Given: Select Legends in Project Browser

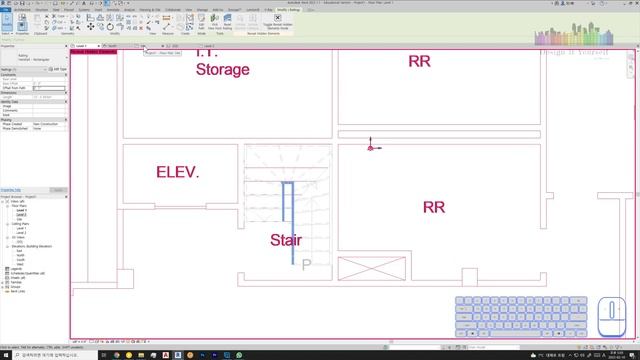Looking at the screenshot, I should tap(16, 269).
